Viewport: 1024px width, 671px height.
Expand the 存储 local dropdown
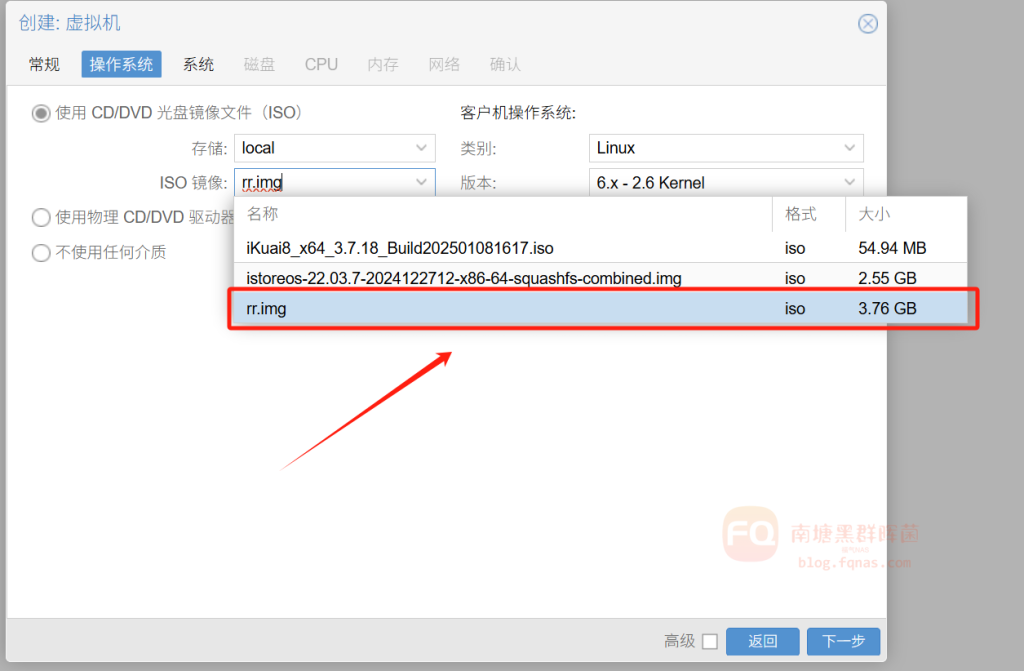click(421, 148)
